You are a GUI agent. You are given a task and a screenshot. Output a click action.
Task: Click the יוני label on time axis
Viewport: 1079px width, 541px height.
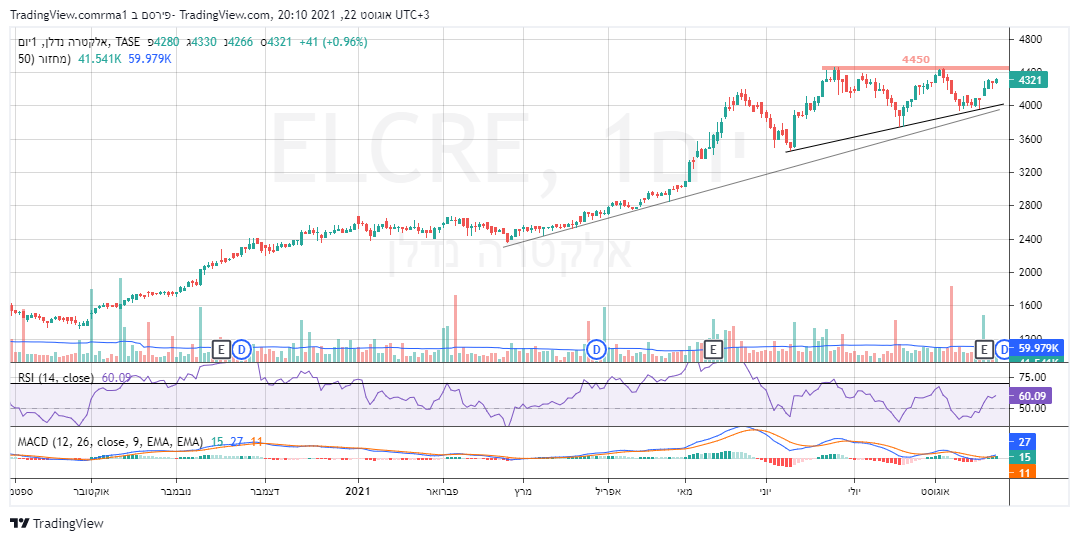pyautogui.click(x=766, y=491)
